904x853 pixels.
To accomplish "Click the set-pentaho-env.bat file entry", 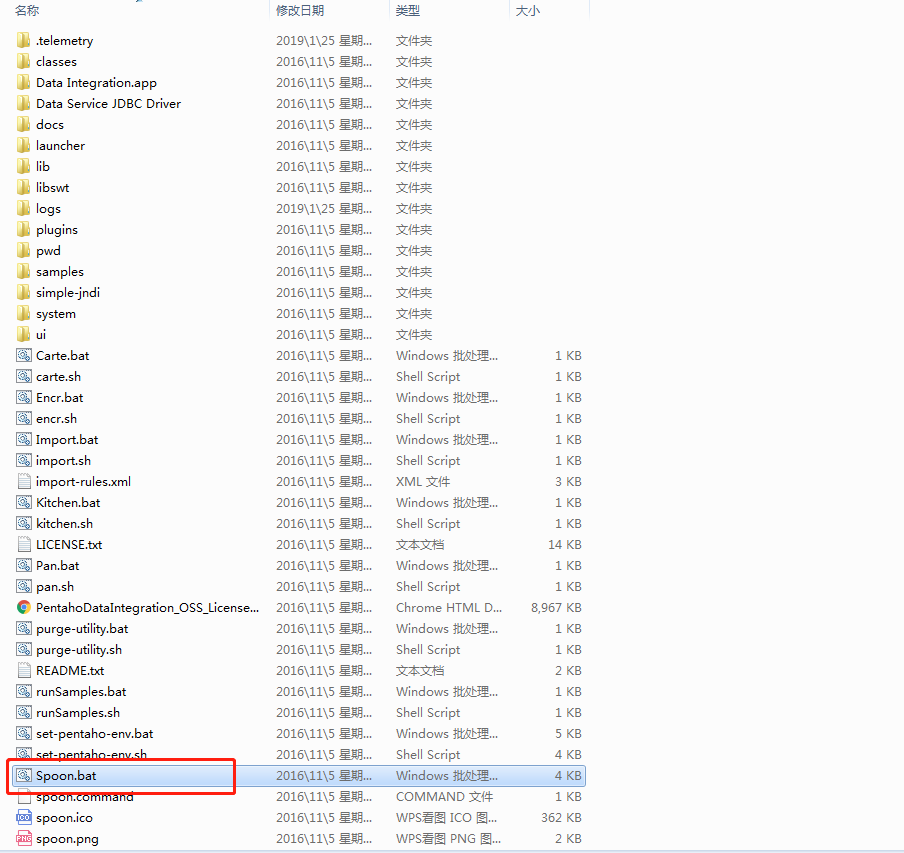I will (x=95, y=734).
